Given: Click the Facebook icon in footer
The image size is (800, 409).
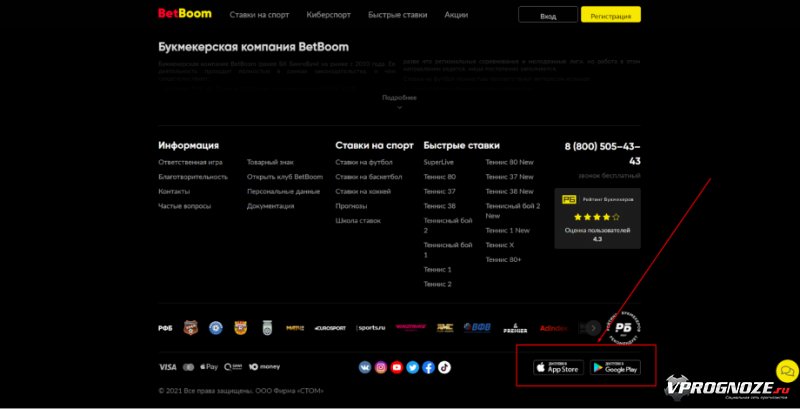Looking at the screenshot, I should point(428,367).
